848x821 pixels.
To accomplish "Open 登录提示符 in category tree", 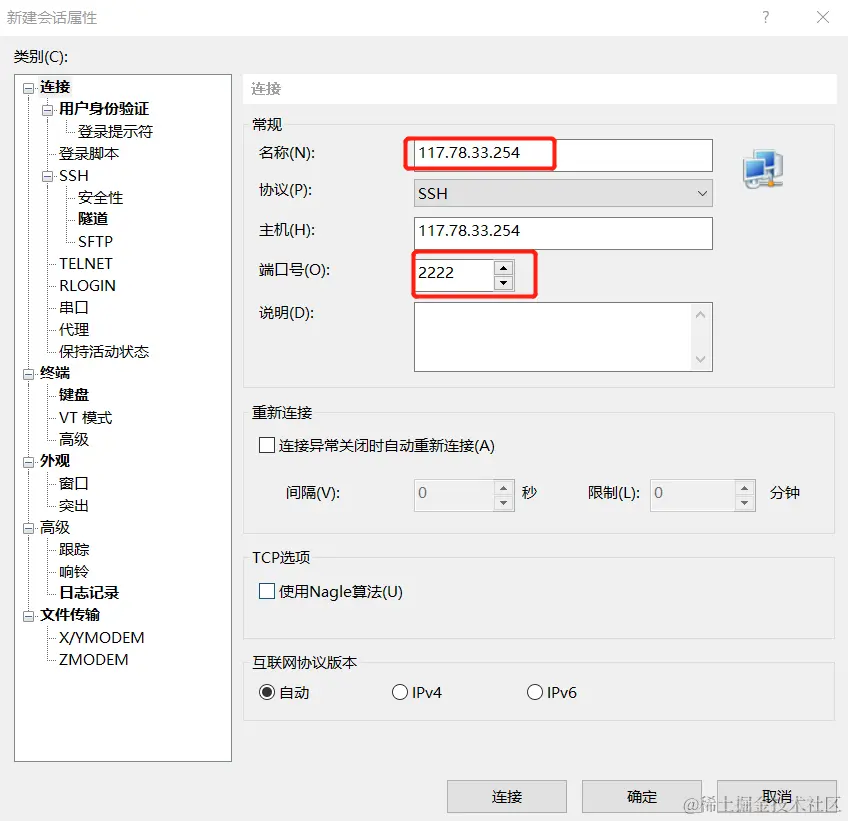I will (115, 131).
